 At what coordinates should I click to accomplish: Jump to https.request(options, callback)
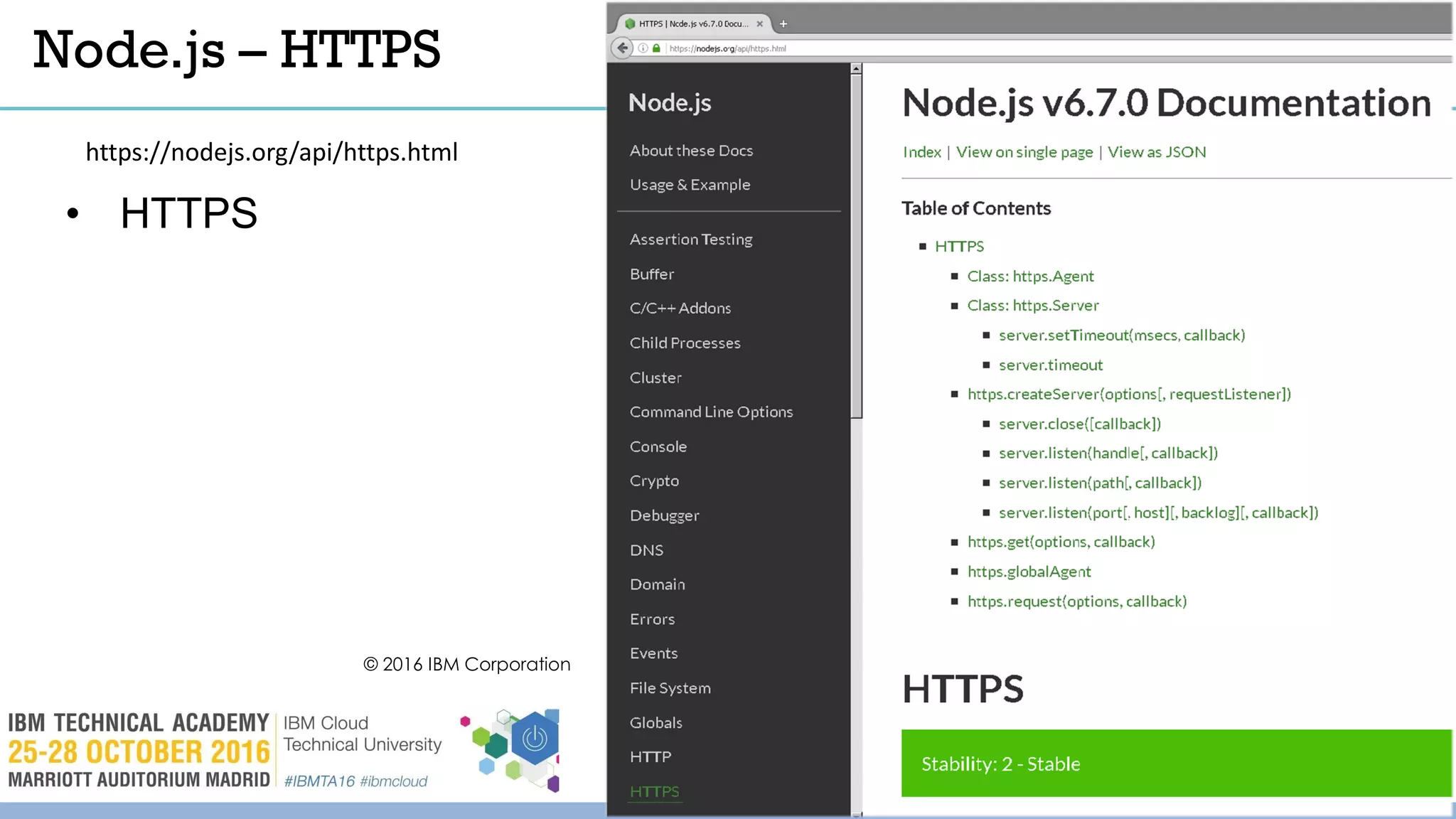click(1076, 602)
